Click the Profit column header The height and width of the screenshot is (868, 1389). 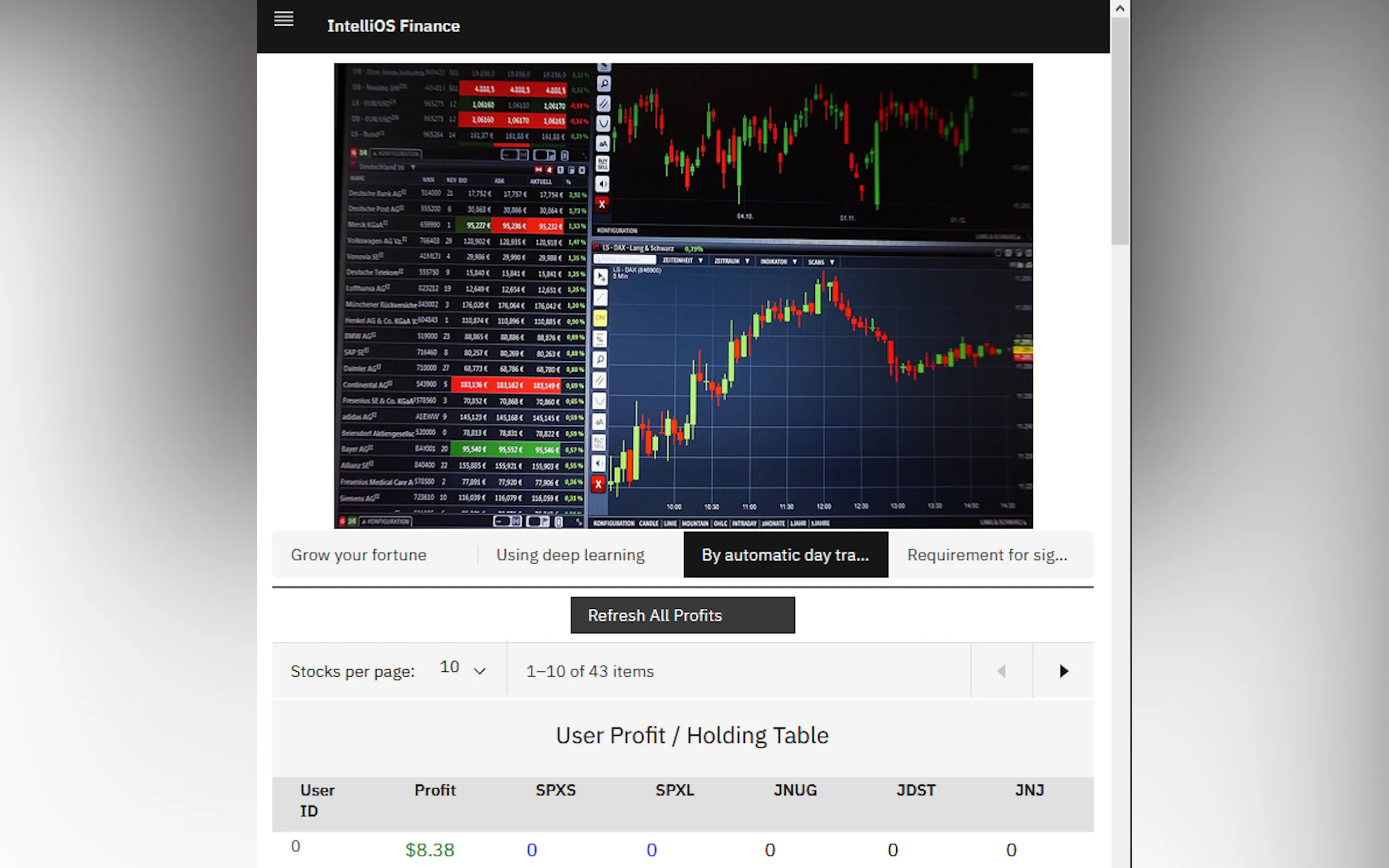[435, 790]
